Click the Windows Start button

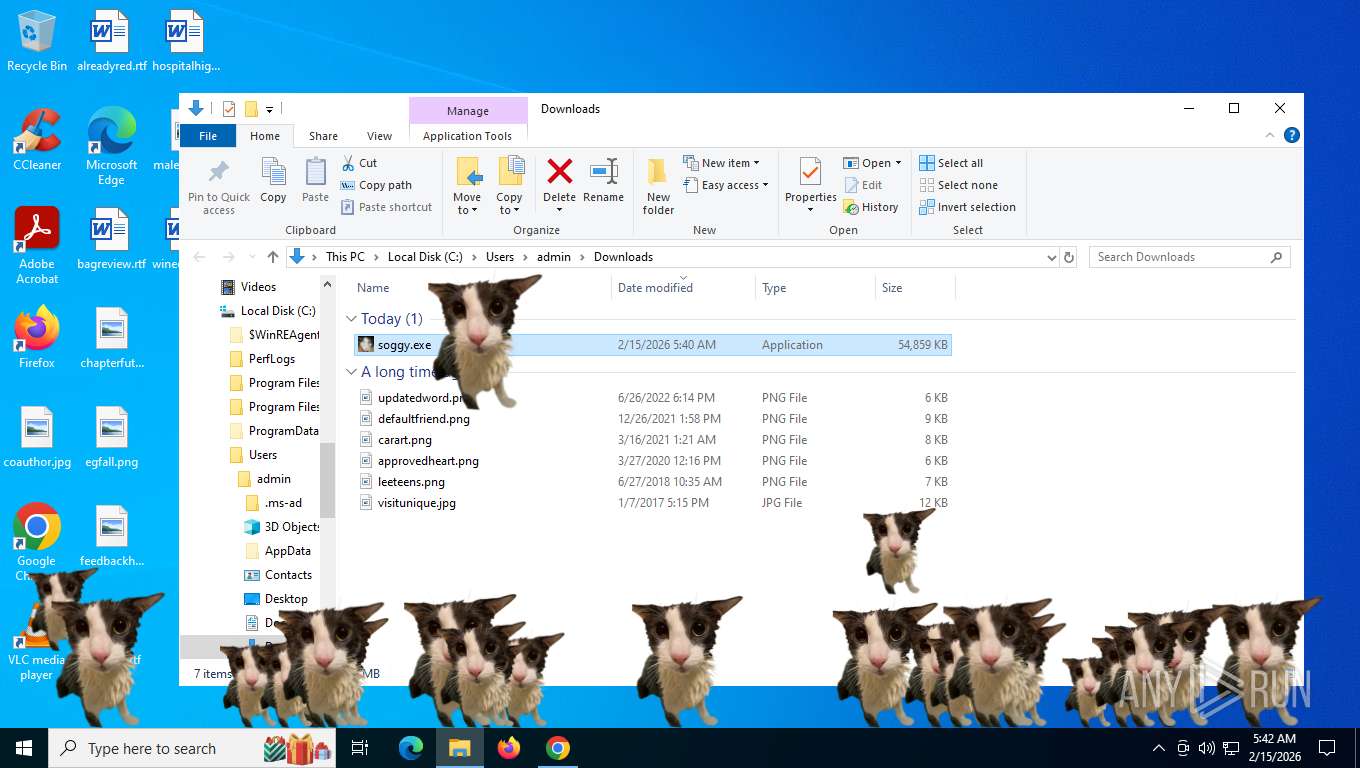(23, 748)
